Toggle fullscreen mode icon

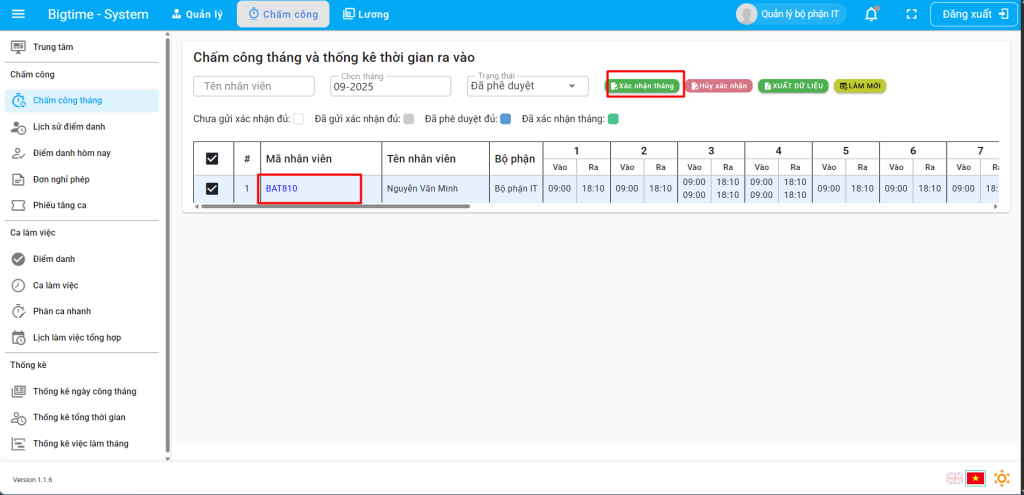coord(911,14)
